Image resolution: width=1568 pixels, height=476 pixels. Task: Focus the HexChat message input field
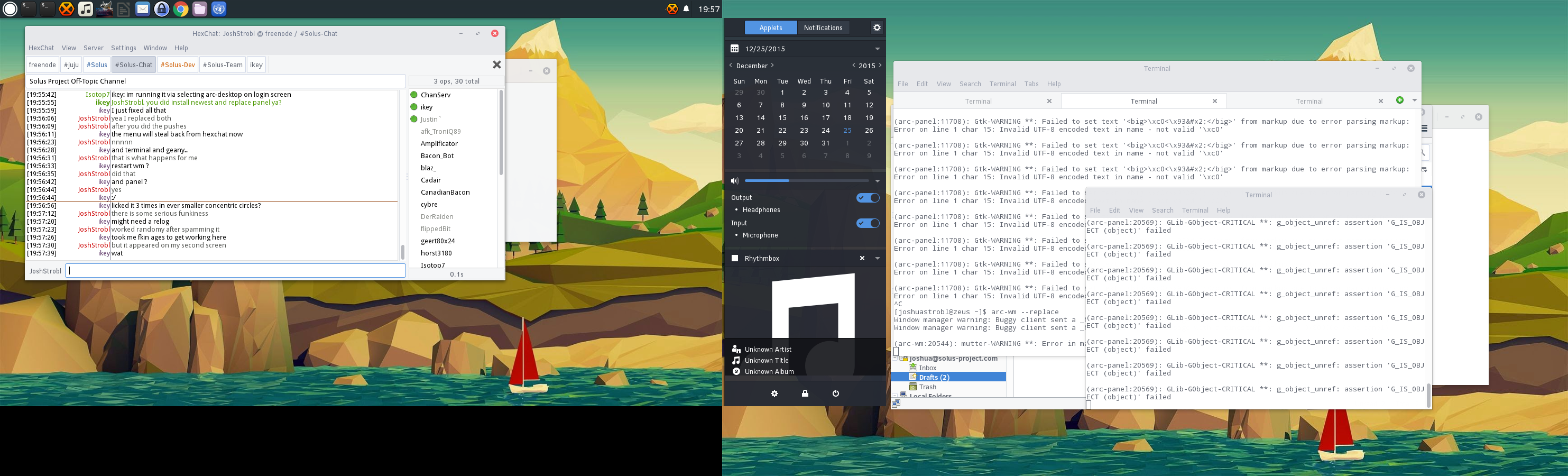(236, 271)
